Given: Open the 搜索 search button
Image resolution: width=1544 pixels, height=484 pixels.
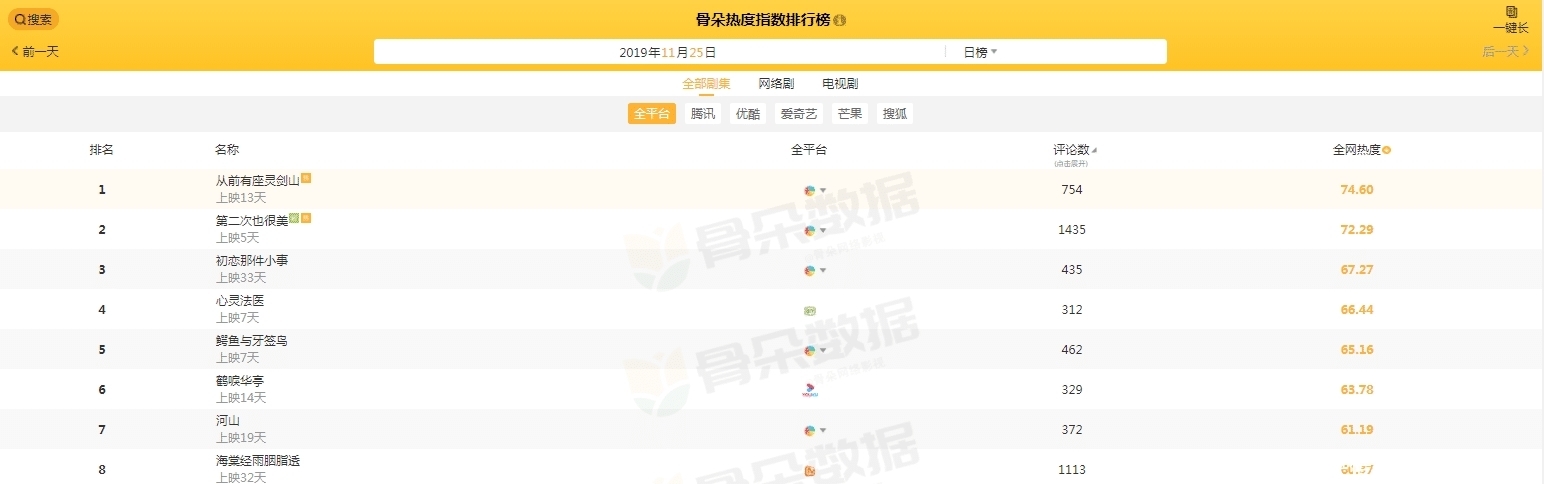Looking at the screenshot, I should tap(34, 19).
